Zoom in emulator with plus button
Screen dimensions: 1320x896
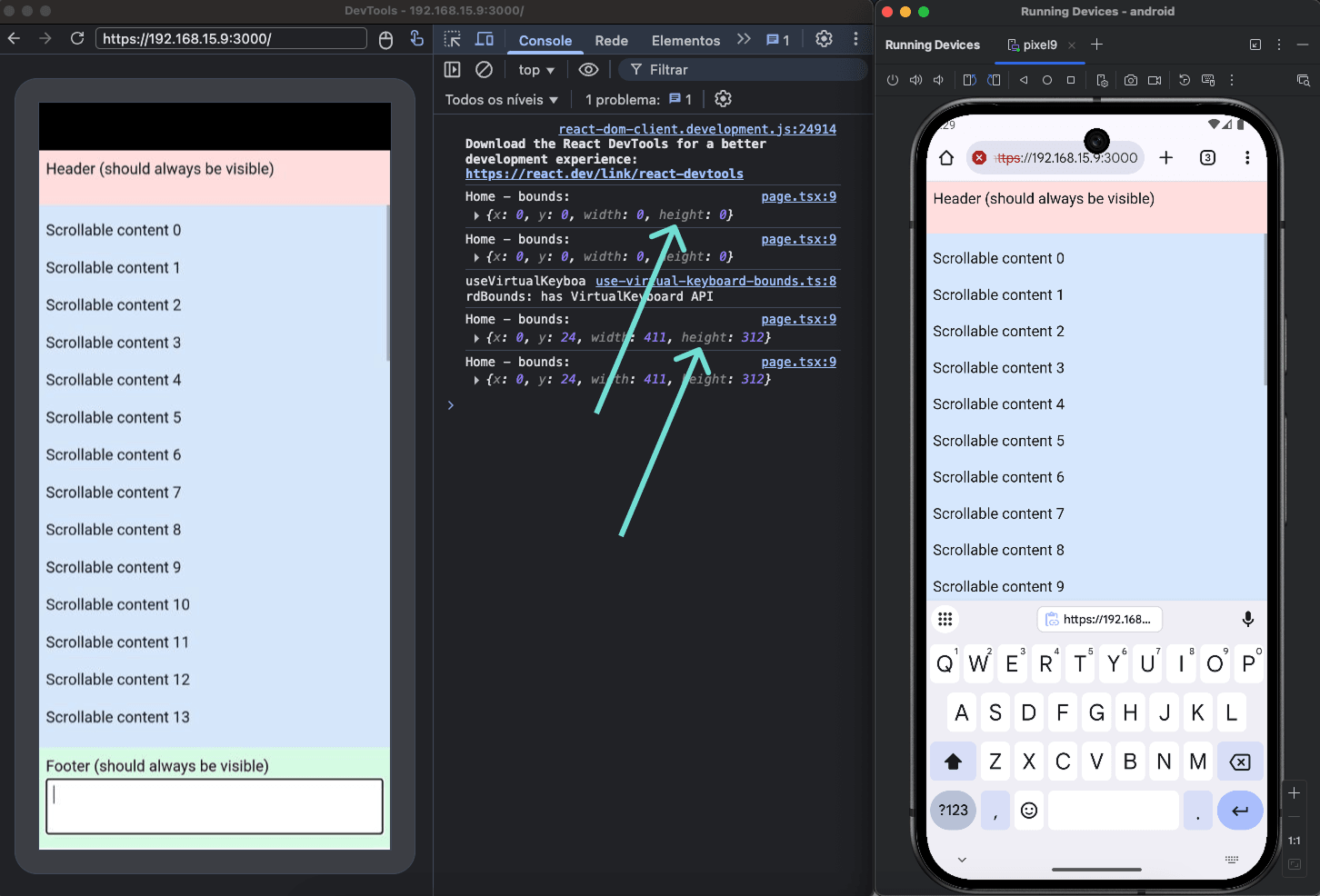[x=1294, y=793]
